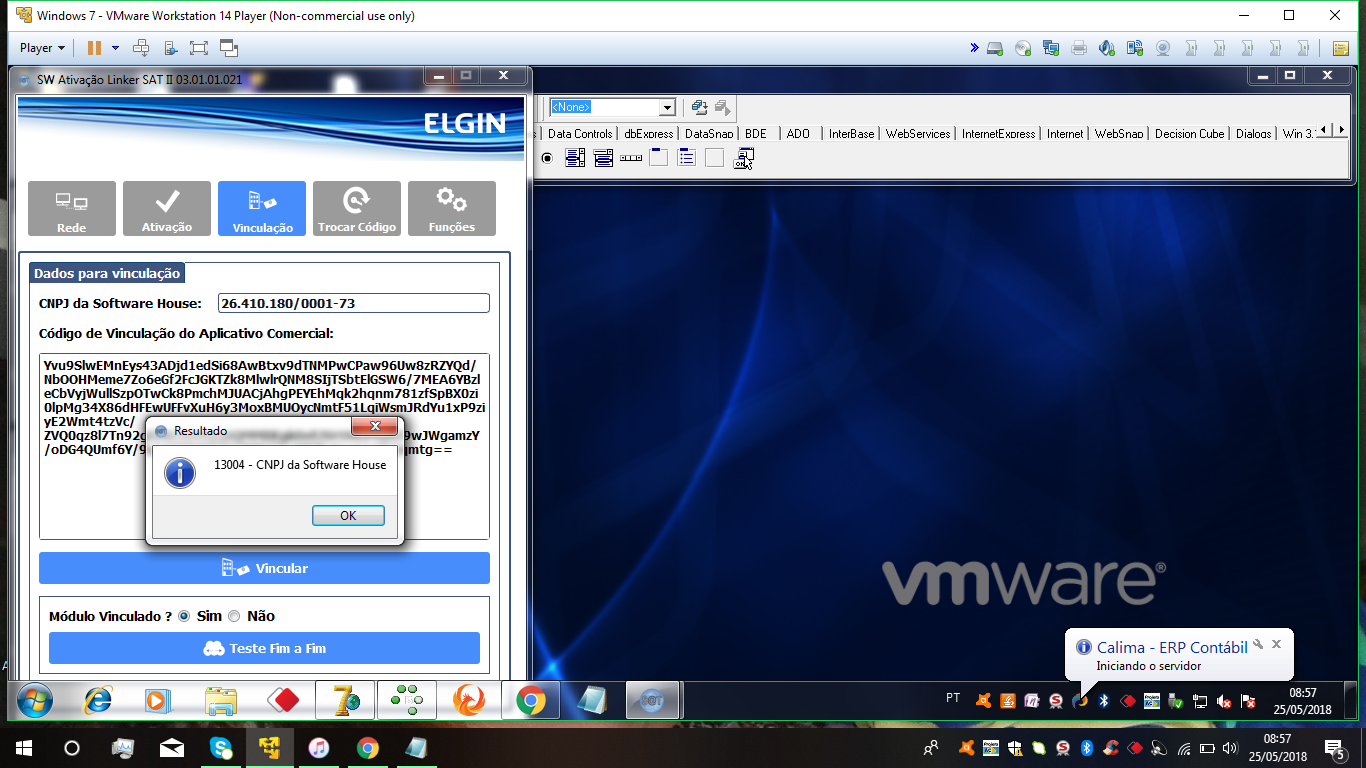Screen dimensions: 1366x768
Task: Open the Rede network settings button
Action: pos(71,208)
